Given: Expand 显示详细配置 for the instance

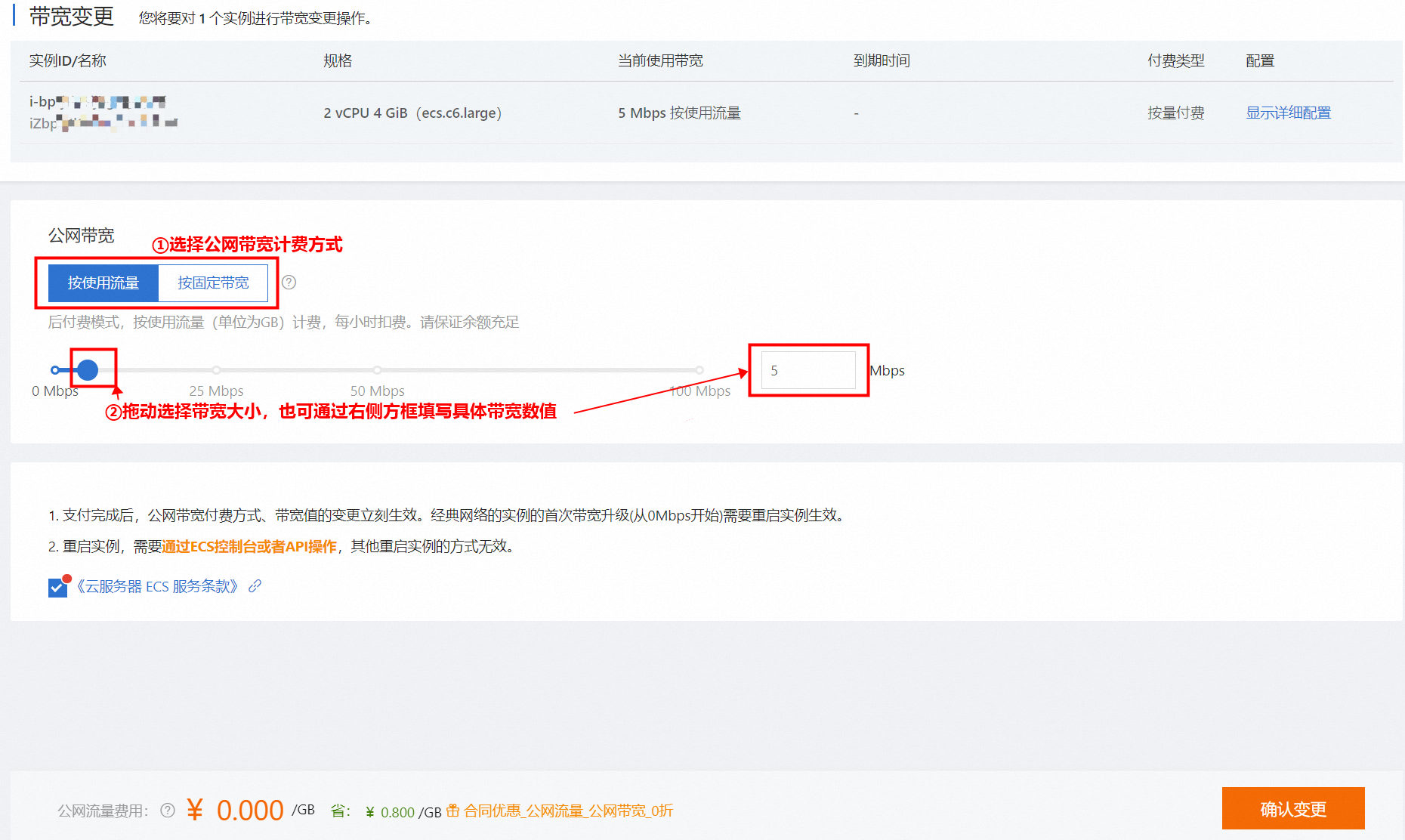Looking at the screenshot, I should pyautogui.click(x=1288, y=113).
